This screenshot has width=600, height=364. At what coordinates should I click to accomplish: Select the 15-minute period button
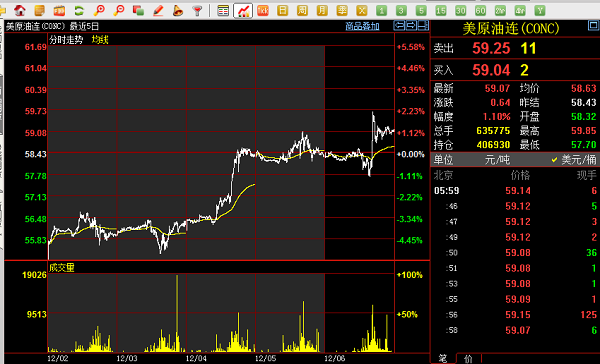pyautogui.click(x=440, y=10)
